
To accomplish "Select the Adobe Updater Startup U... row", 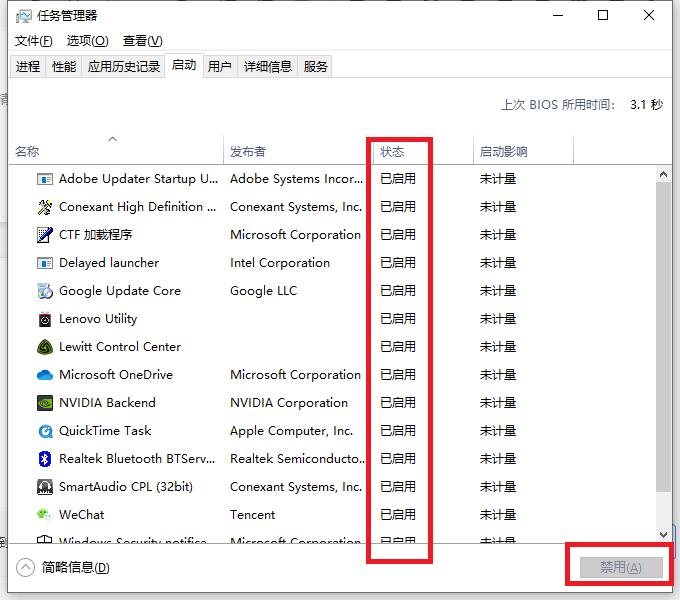I will coord(333,179).
